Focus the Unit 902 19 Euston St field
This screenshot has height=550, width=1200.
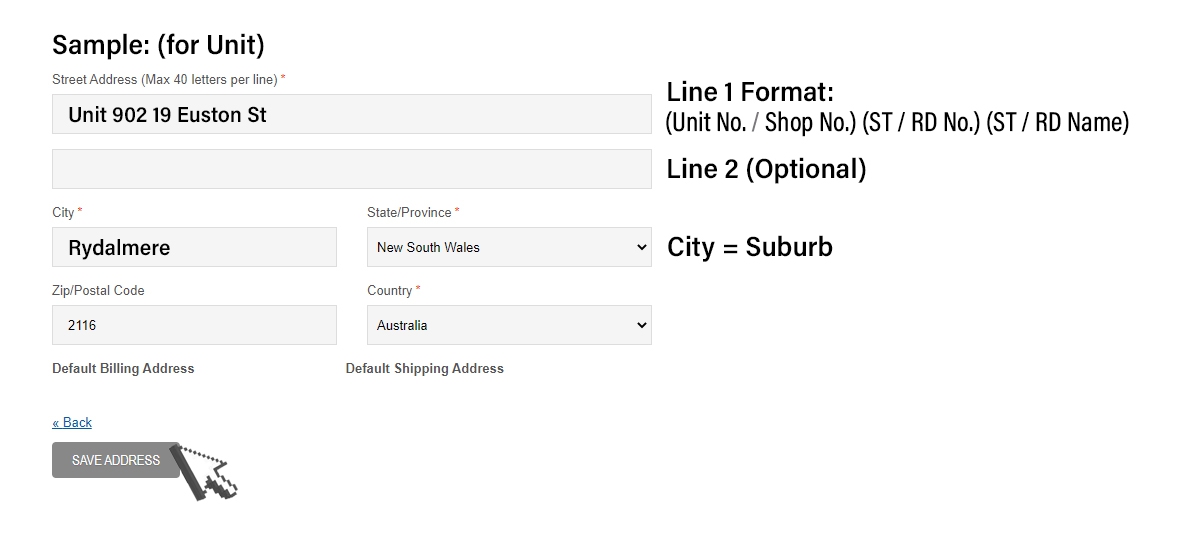(352, 114)
